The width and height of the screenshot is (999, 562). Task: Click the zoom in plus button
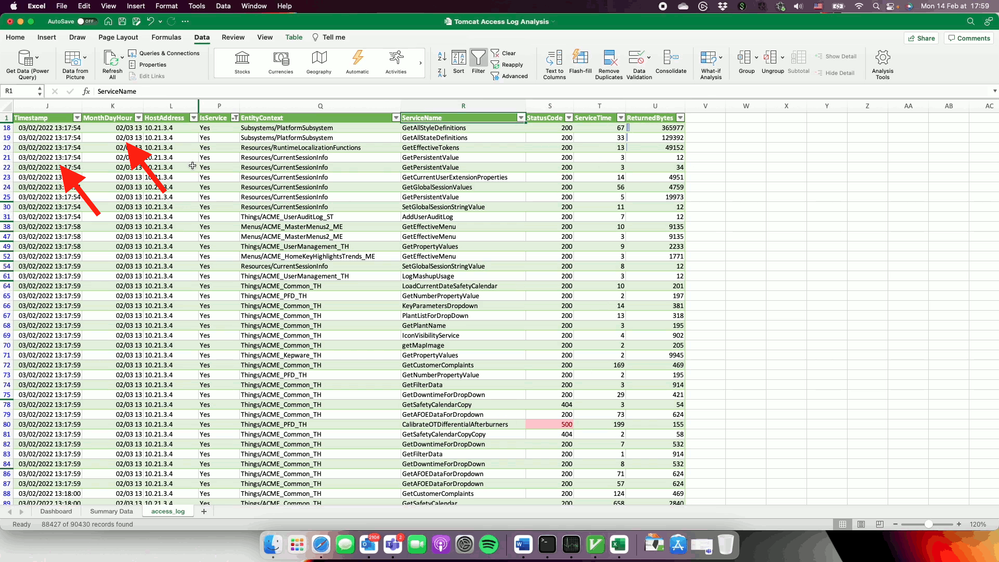point(958,524)
